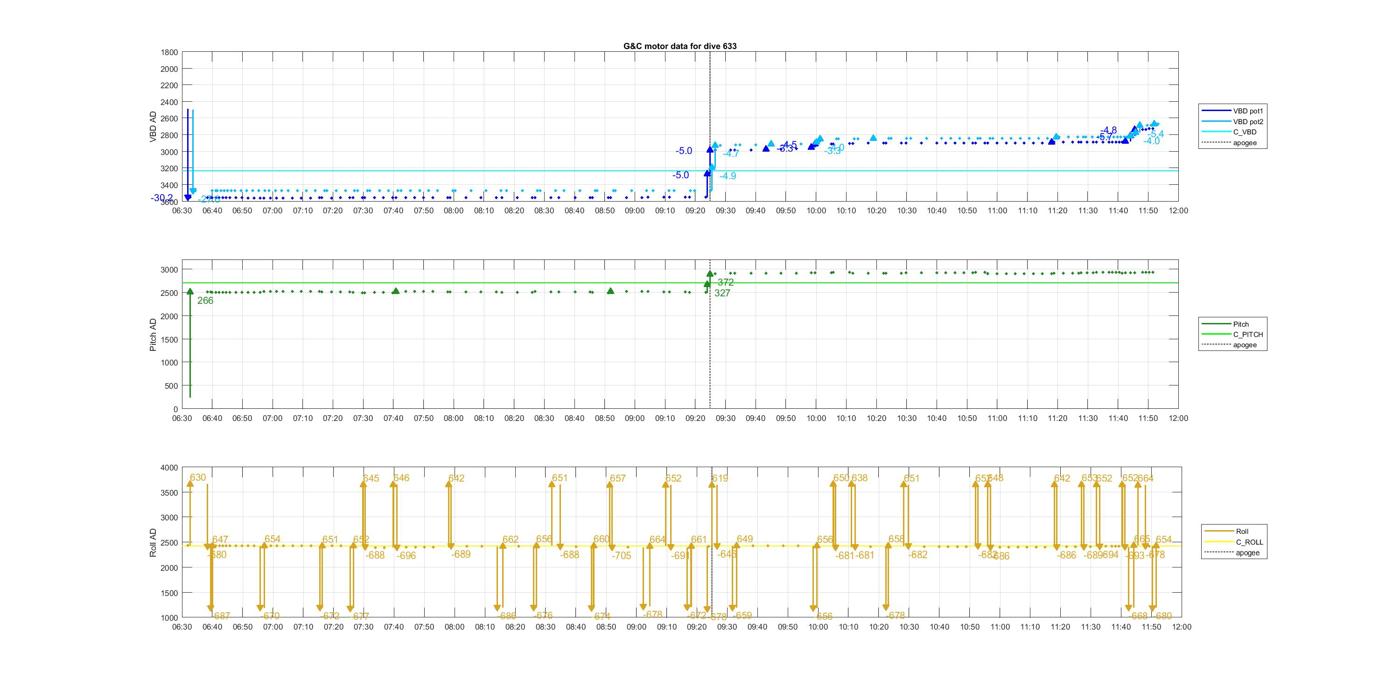The height and width of the screenshot is (693, 1400).
Task: Click the "665" roll data label
Action: click(1142, 539)
